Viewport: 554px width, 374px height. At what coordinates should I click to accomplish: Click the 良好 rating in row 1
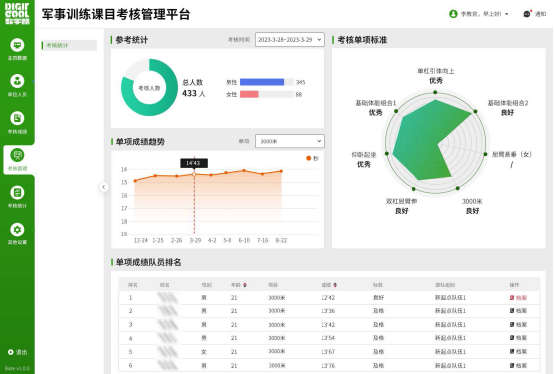(378, 298)
